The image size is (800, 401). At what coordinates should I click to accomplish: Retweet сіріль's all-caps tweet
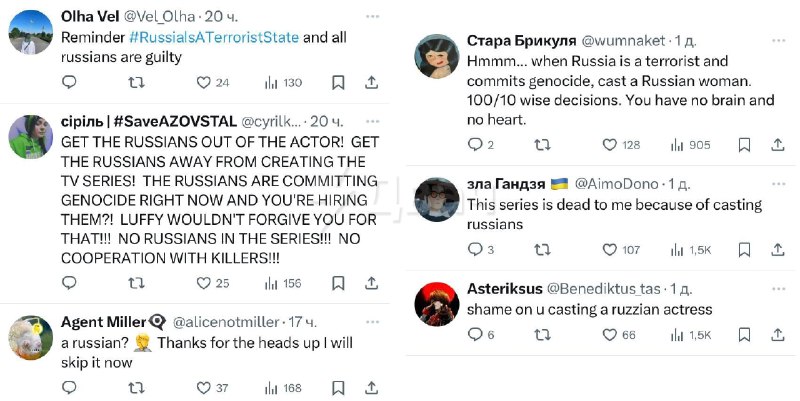coord(131,283)
